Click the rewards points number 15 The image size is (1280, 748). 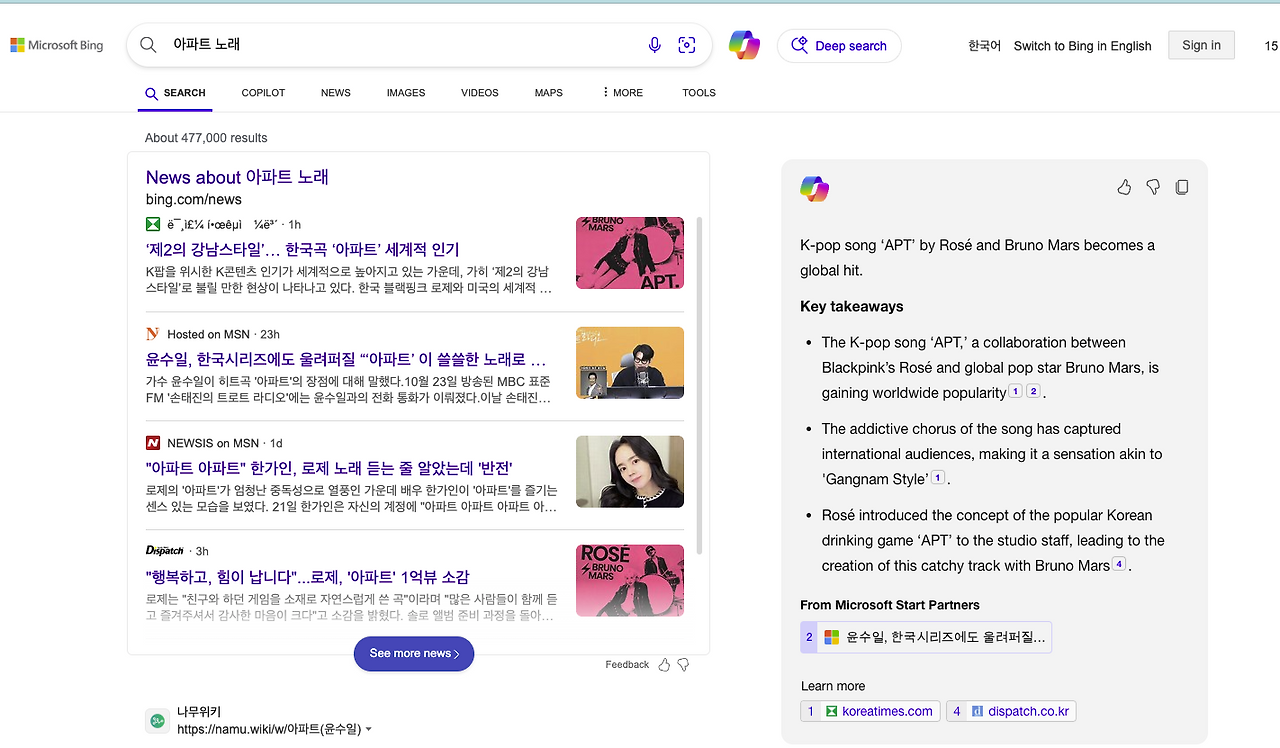(1271, 46)
